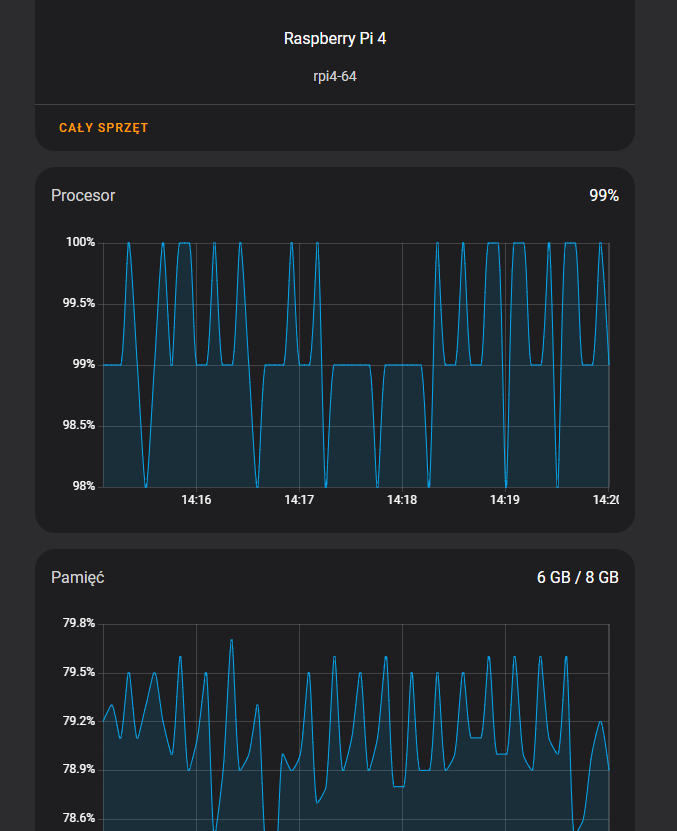
Task: Click the Pamięć card heading
Action: 78,577
